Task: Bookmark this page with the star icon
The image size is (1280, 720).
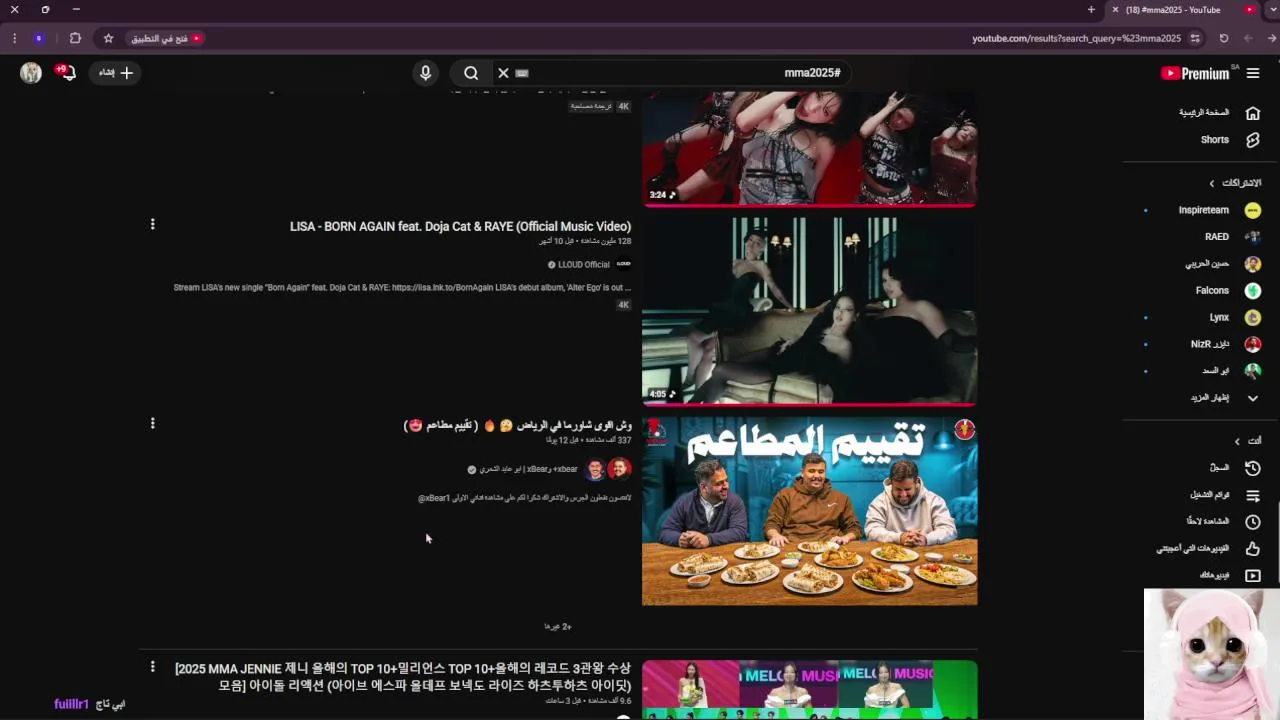Action: 108,38
